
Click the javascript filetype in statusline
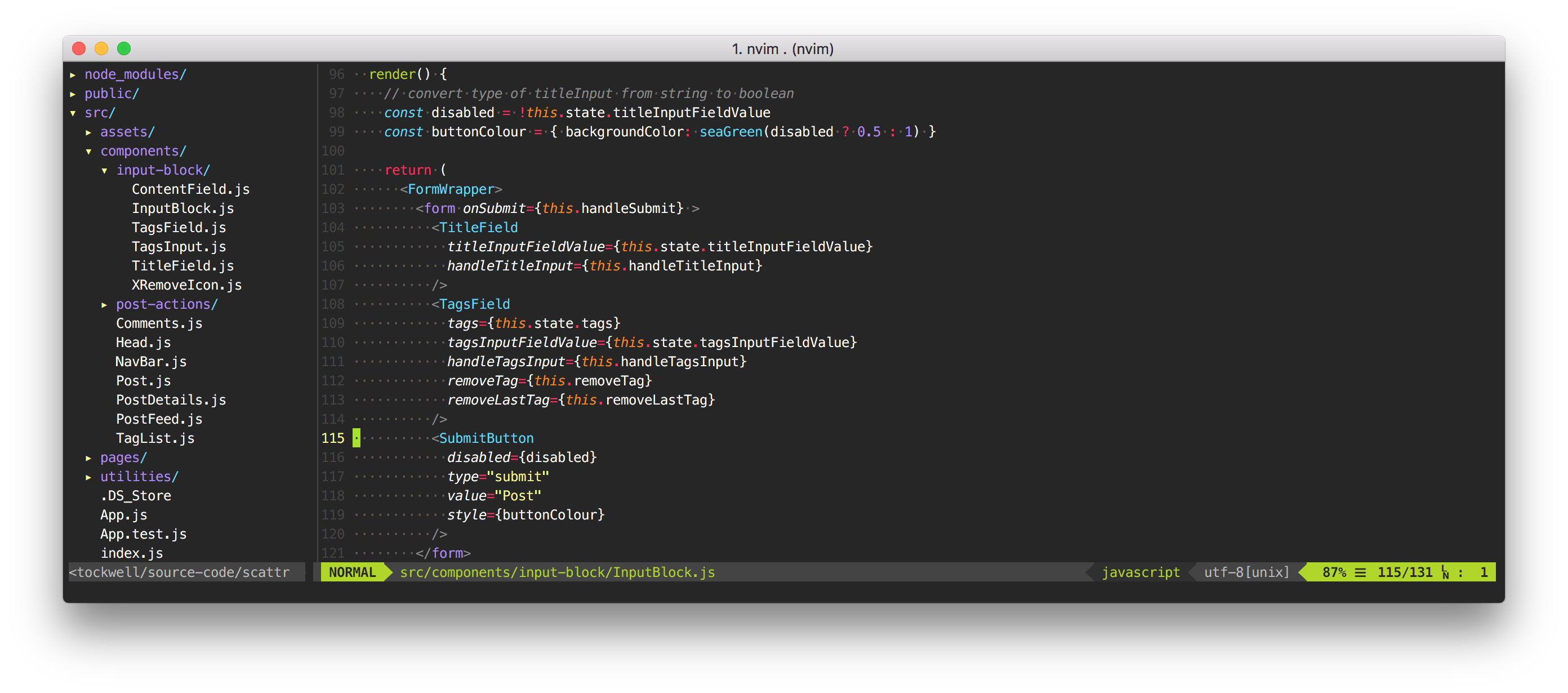tap(1140, 572)
